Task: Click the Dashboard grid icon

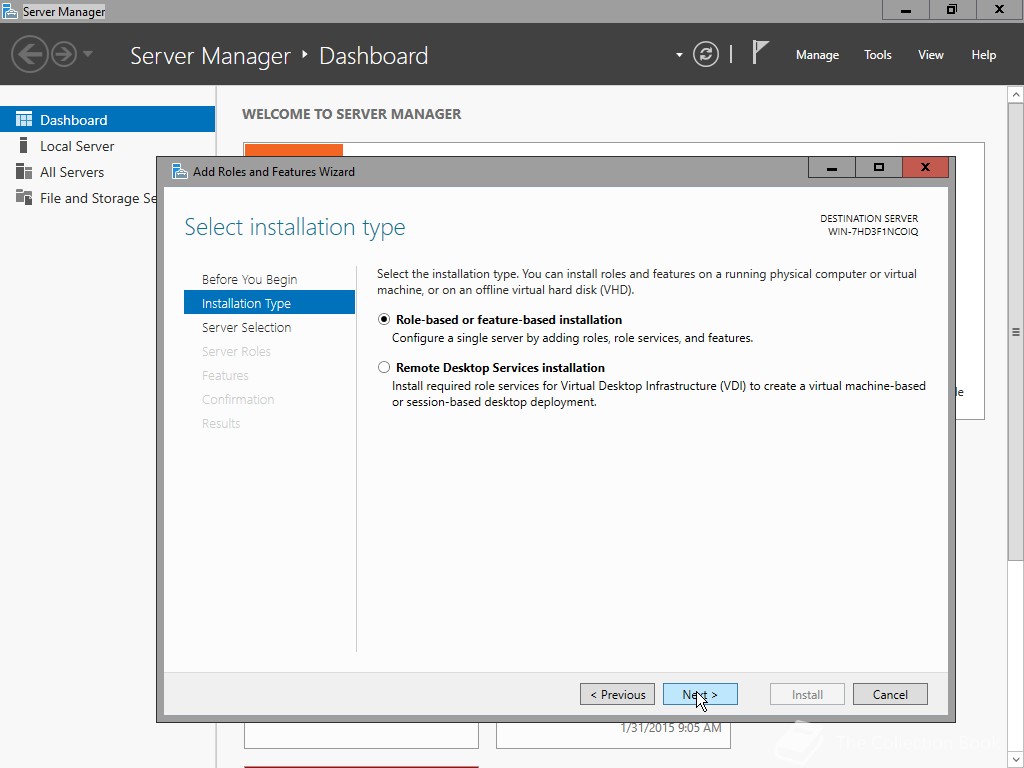Action: coord(24,119)
